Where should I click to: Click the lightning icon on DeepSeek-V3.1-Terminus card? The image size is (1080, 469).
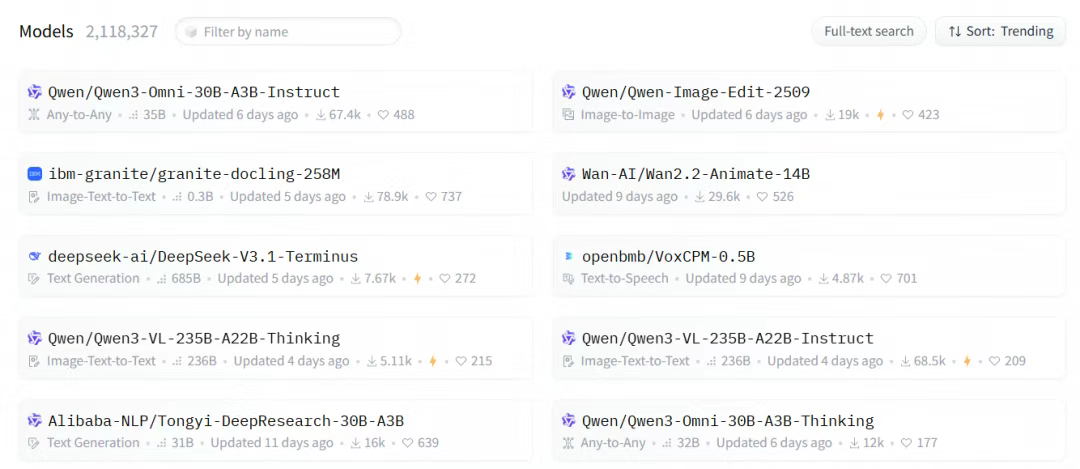(418, 279)
